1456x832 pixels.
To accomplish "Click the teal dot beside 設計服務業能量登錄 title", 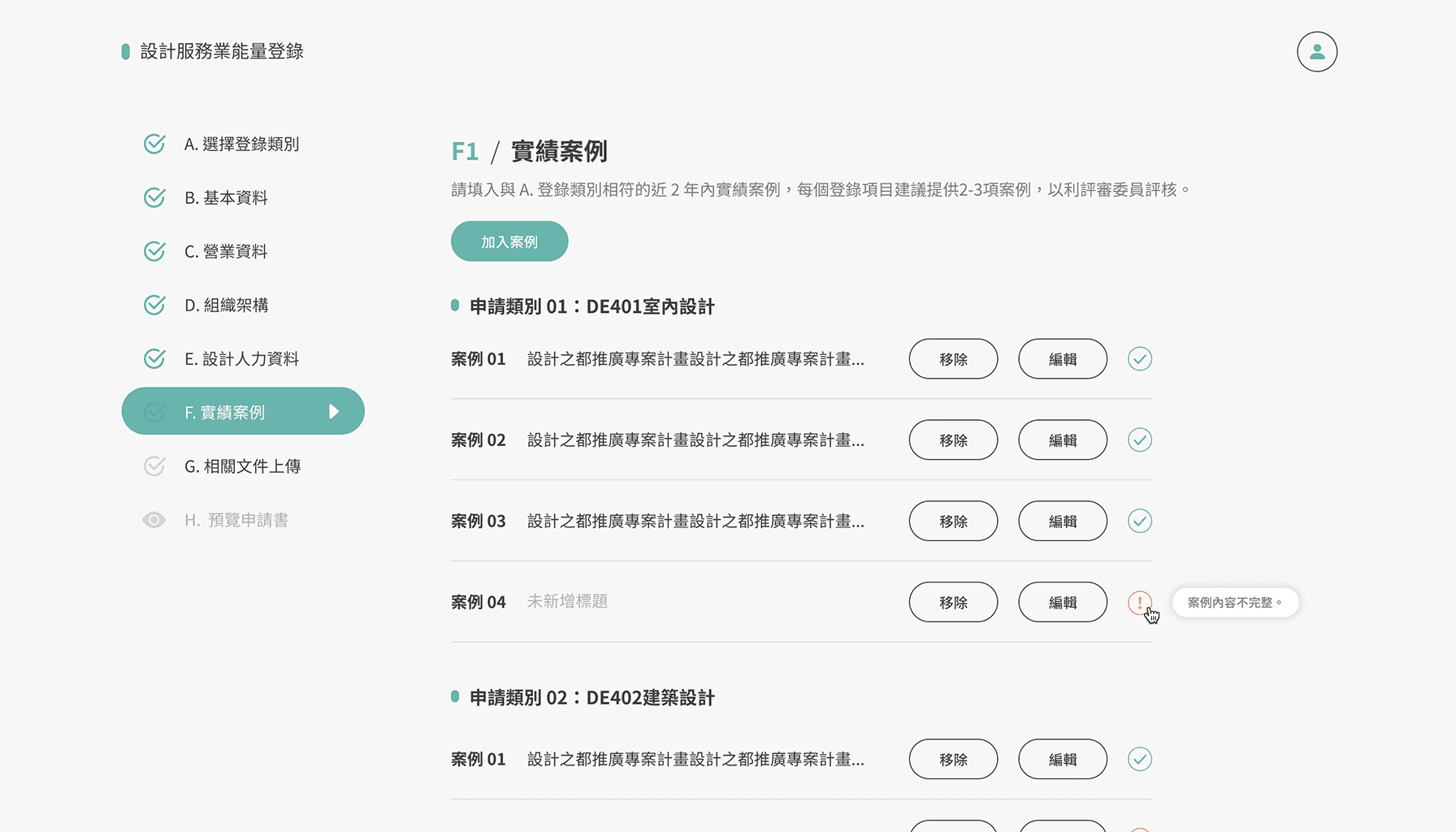I will 124,51.
